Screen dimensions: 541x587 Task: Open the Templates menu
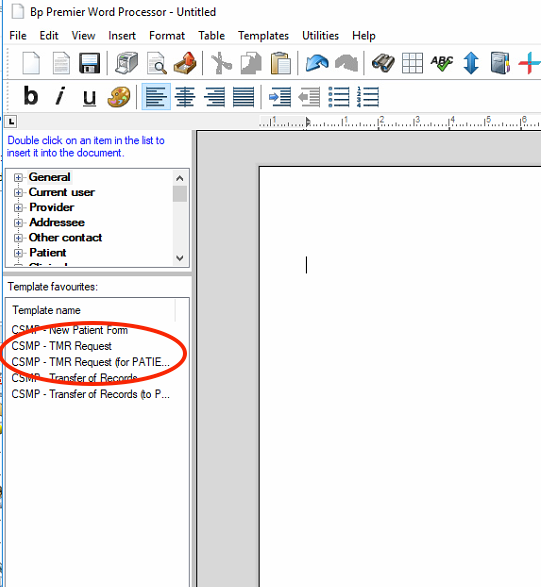coord(264,36)
